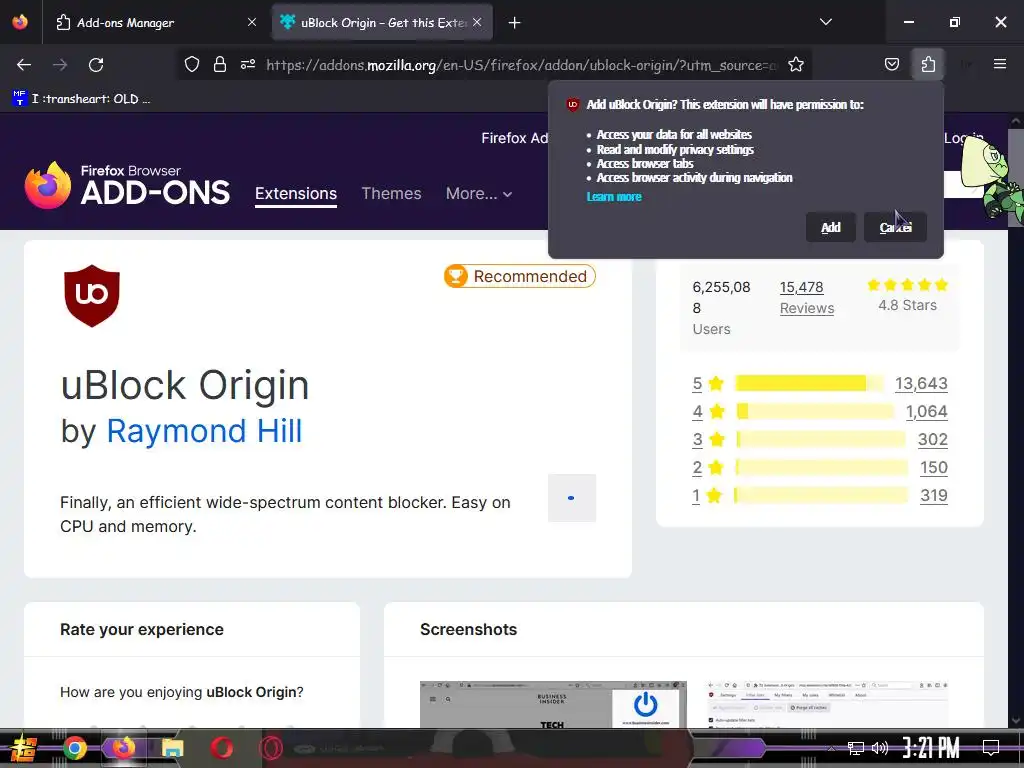Viewport: 1024px width, 768px height.
Task: Click the loading install button placeholder
Action: [572, 498]
